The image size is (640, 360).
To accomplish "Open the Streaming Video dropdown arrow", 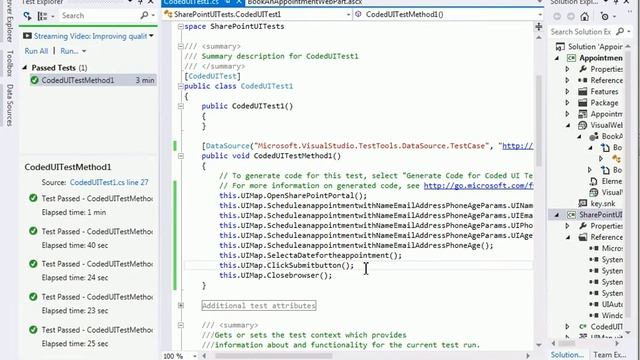I will (151, 36).
